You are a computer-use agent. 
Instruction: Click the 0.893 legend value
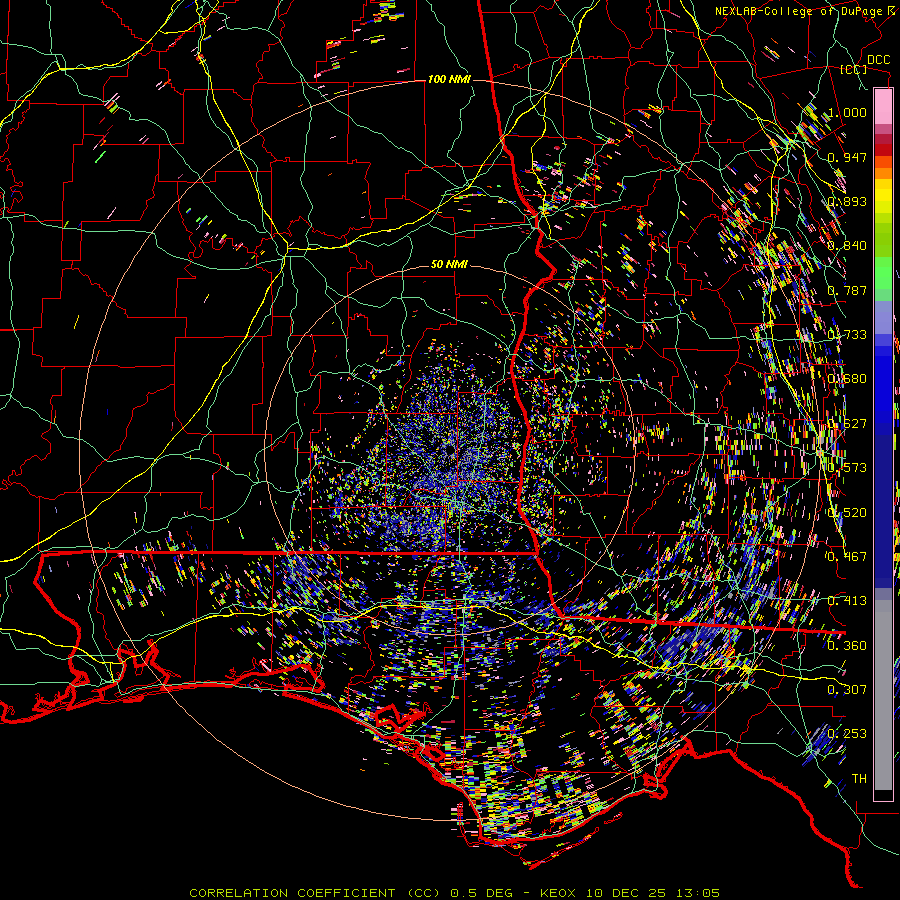coord(847,201)
